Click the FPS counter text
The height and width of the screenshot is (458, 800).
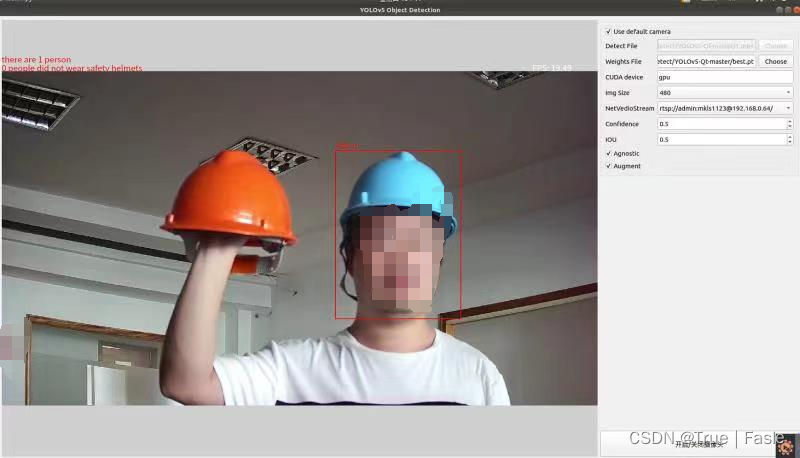point(552,68)
